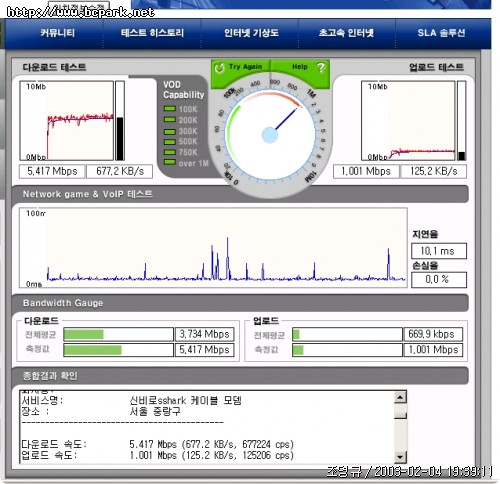Click the download level bar beside the download graph
Image resolution: width=500 pixels, height=484 pixels.
(120, 121)
